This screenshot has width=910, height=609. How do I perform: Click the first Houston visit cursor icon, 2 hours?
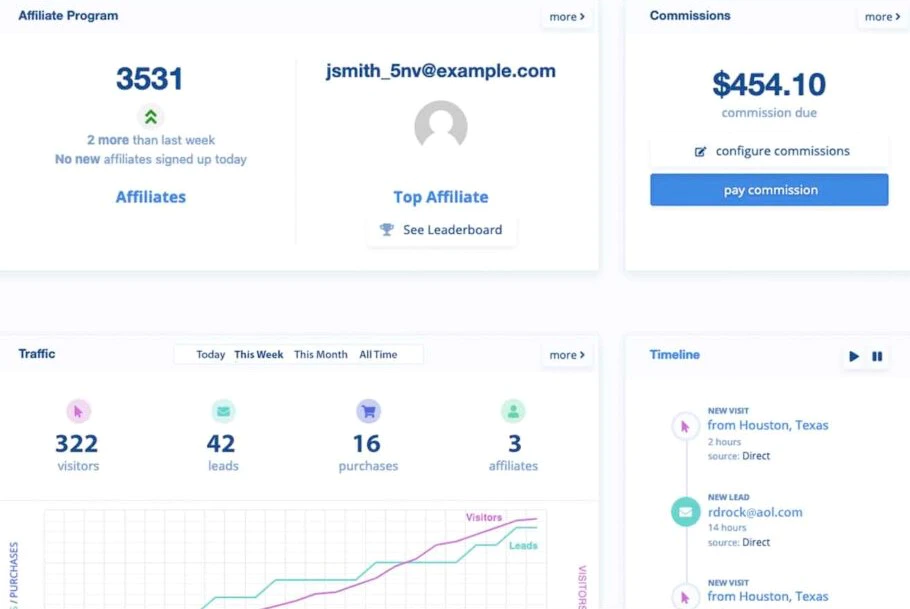click(x=685, y=427)
